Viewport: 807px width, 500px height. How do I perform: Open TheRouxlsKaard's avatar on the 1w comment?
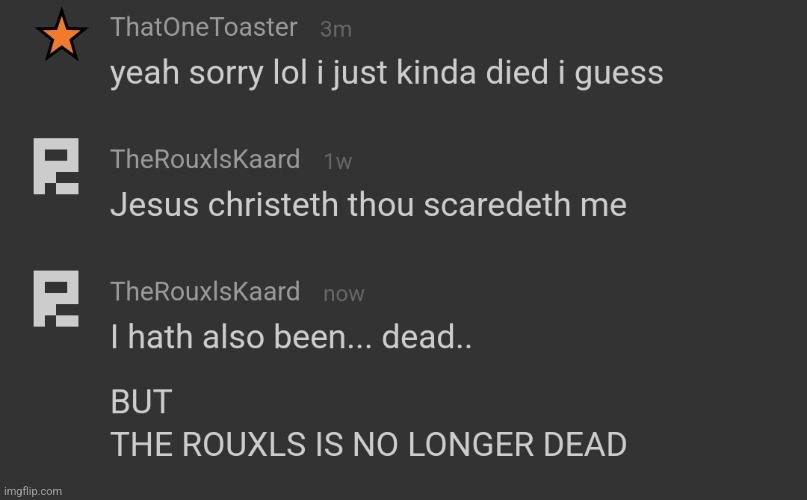point(56,166)
